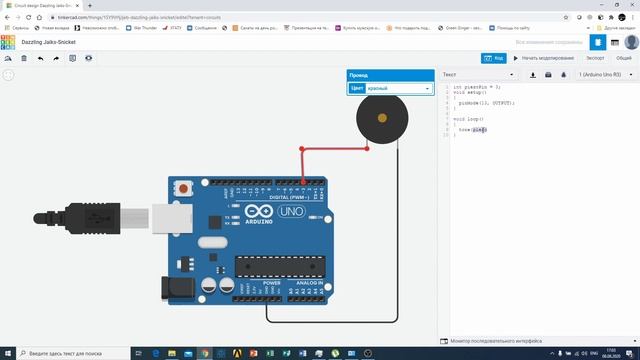Image resolution: width=640 pixels, height=360 pixels.
Task: Click the Windows taskbar search box
Action: point(73,353)
